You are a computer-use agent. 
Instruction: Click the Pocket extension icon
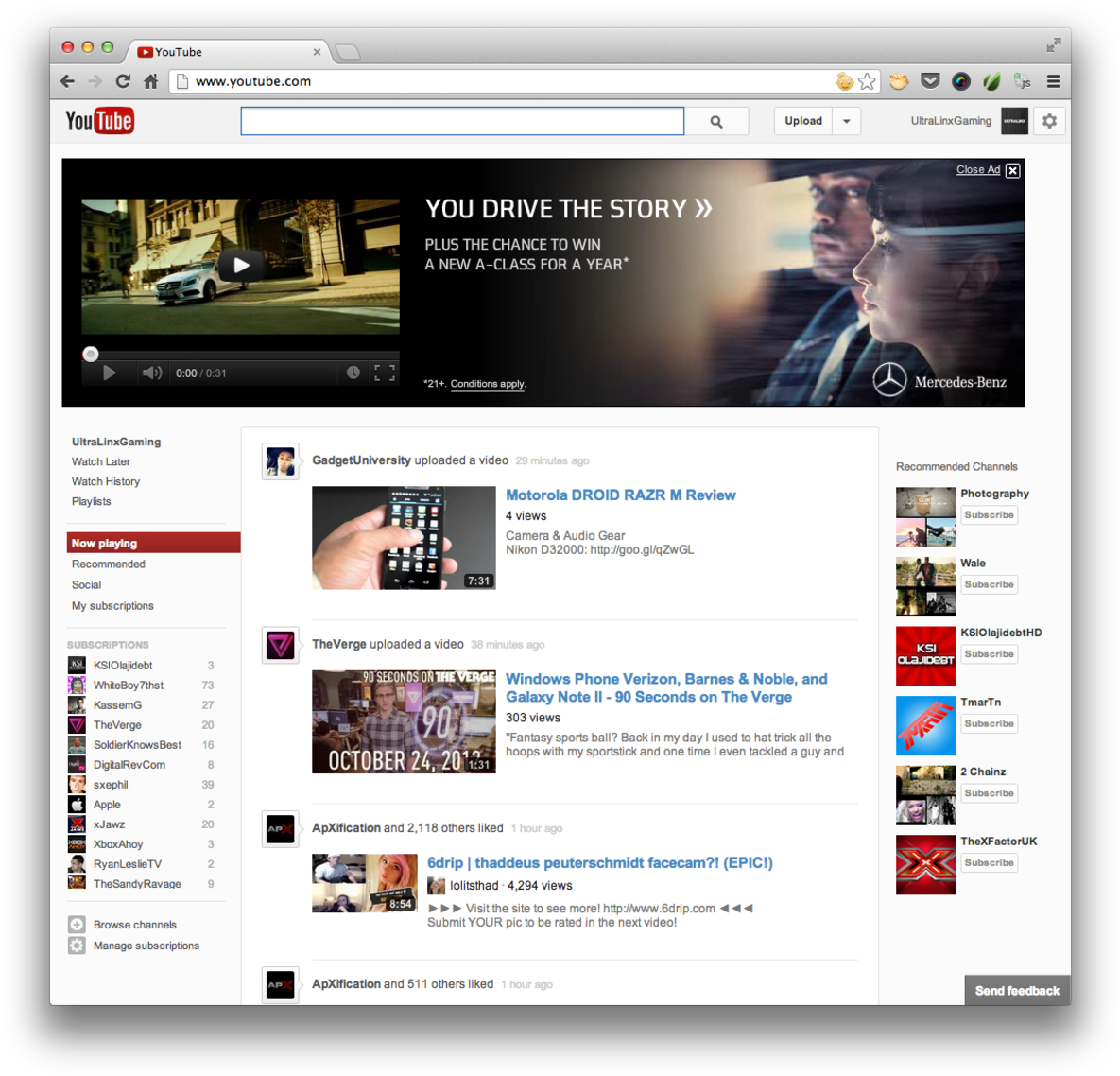pos(929,81)
